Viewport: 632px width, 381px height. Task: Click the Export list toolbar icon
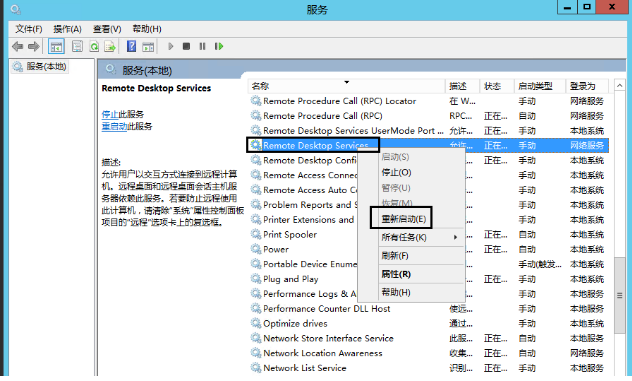(110, 47)
